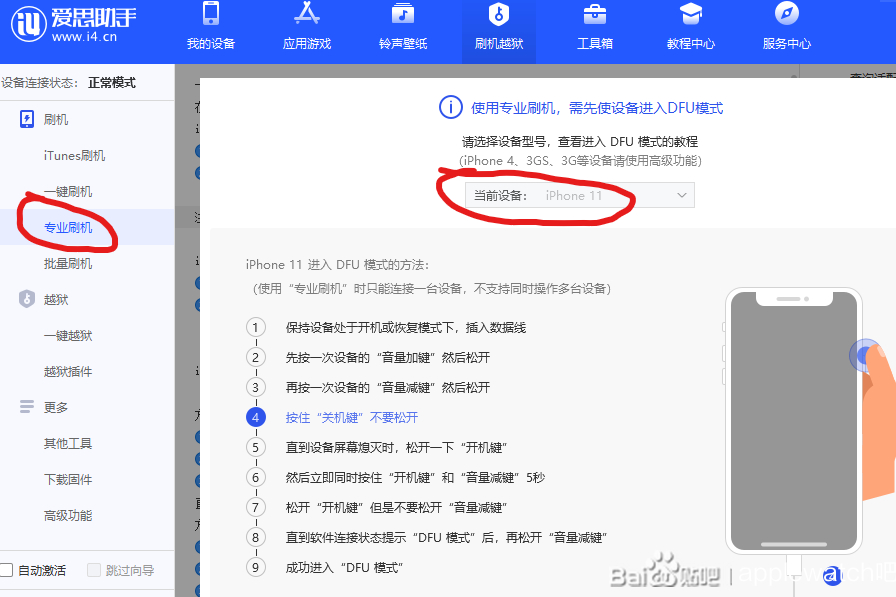
Task: Open 应用游戏 app store icon
Action: click(307, 13)
